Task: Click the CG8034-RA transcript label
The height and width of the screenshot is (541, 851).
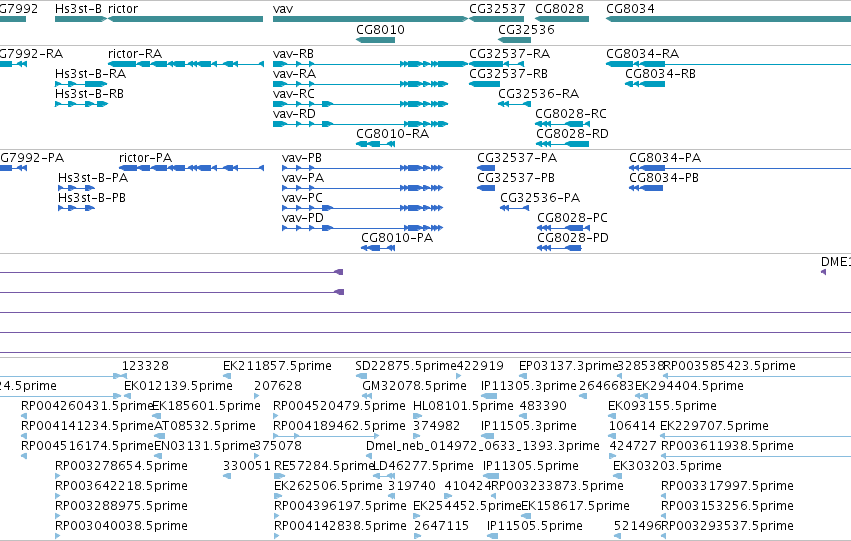Action: (643, 54)
